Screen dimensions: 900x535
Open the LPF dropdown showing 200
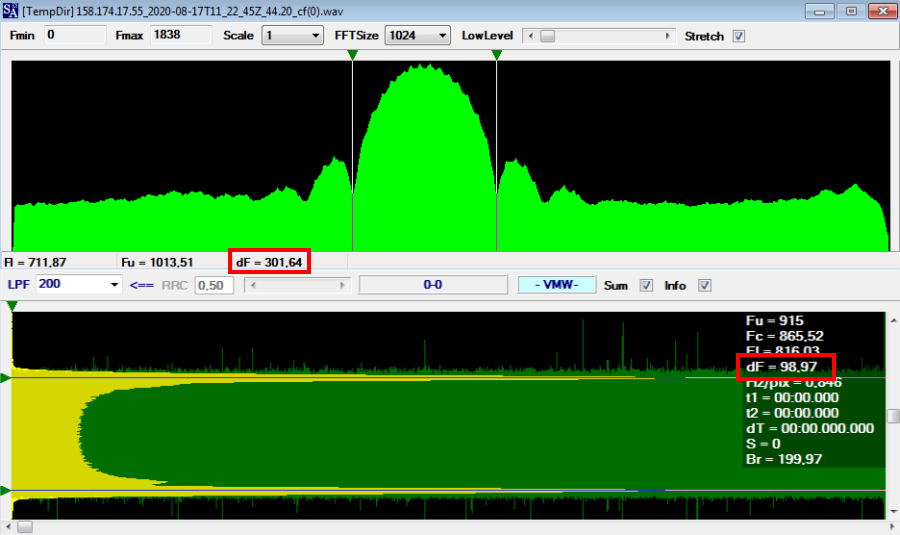click(79, 284)
